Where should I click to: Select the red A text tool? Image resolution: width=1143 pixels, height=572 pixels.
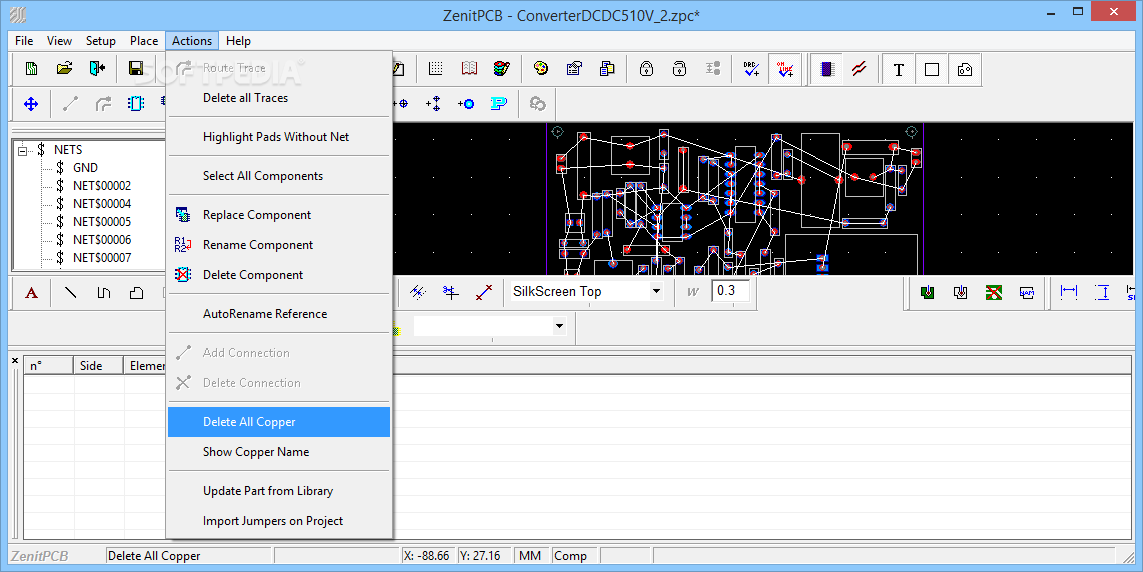coord(31,293)
